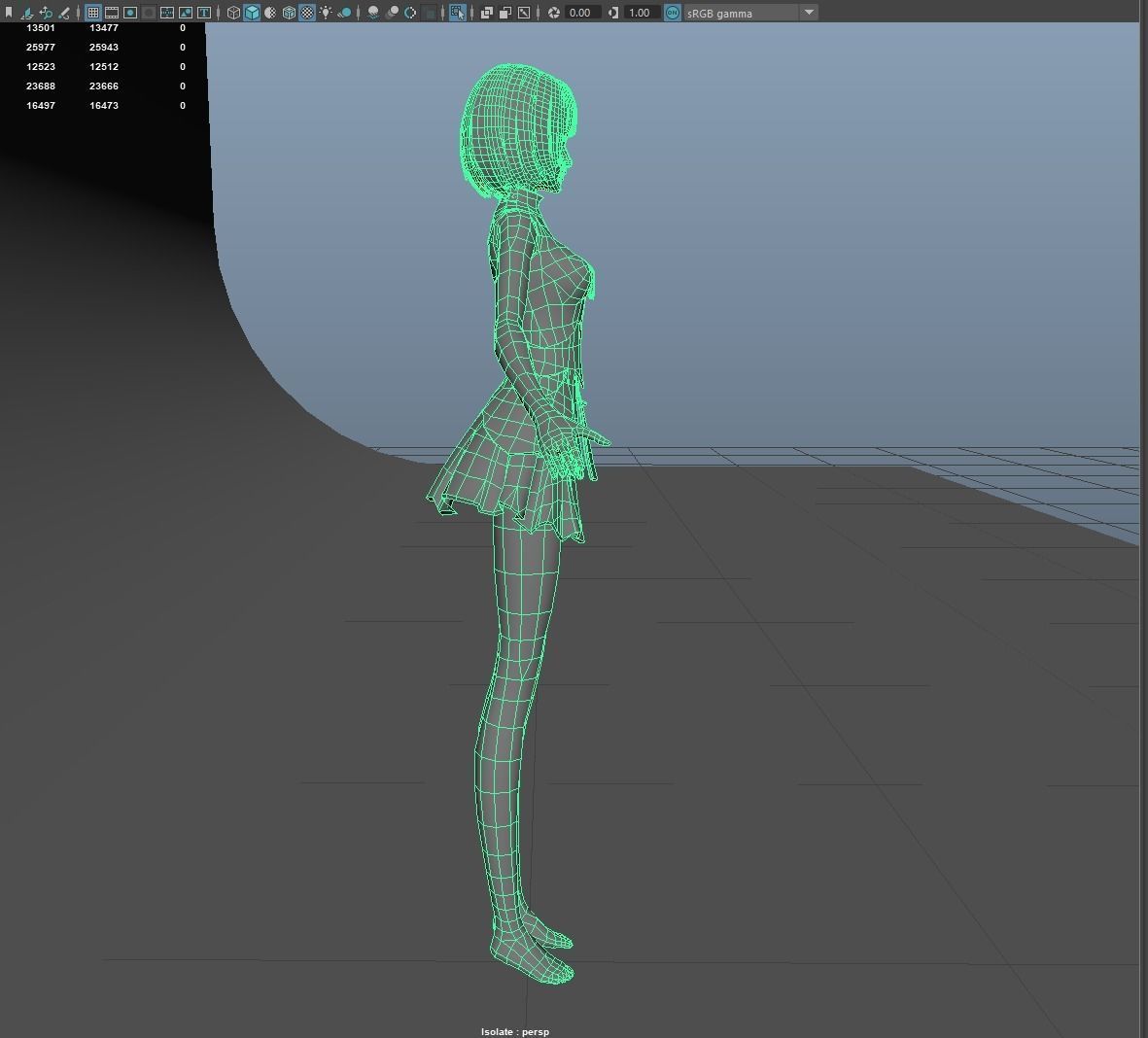Select the grease pencil tool icon
The image size is (1148, 1038).
click(x=64, y=13)
